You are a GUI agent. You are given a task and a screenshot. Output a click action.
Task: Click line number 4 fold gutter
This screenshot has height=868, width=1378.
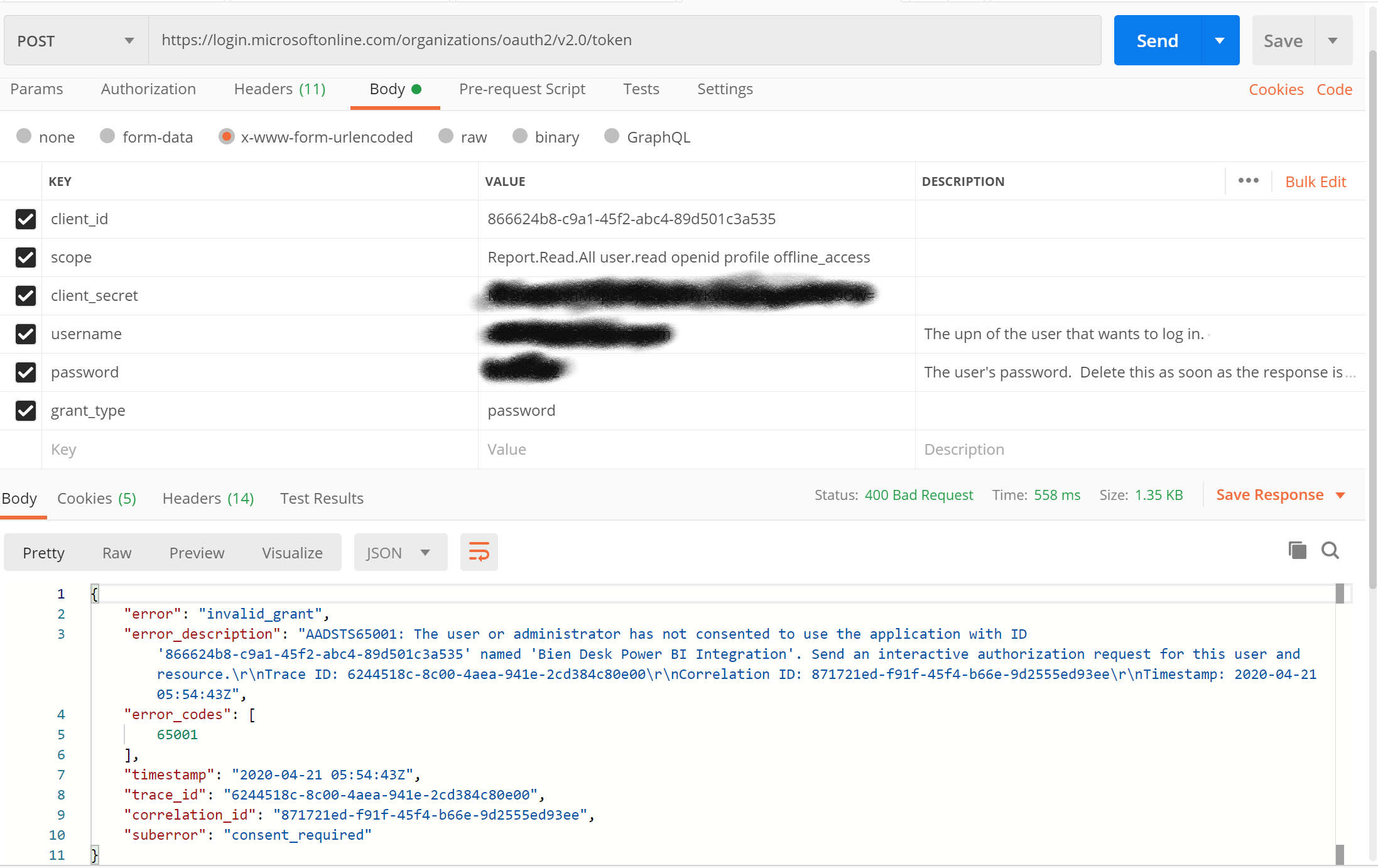click(61, 714)
